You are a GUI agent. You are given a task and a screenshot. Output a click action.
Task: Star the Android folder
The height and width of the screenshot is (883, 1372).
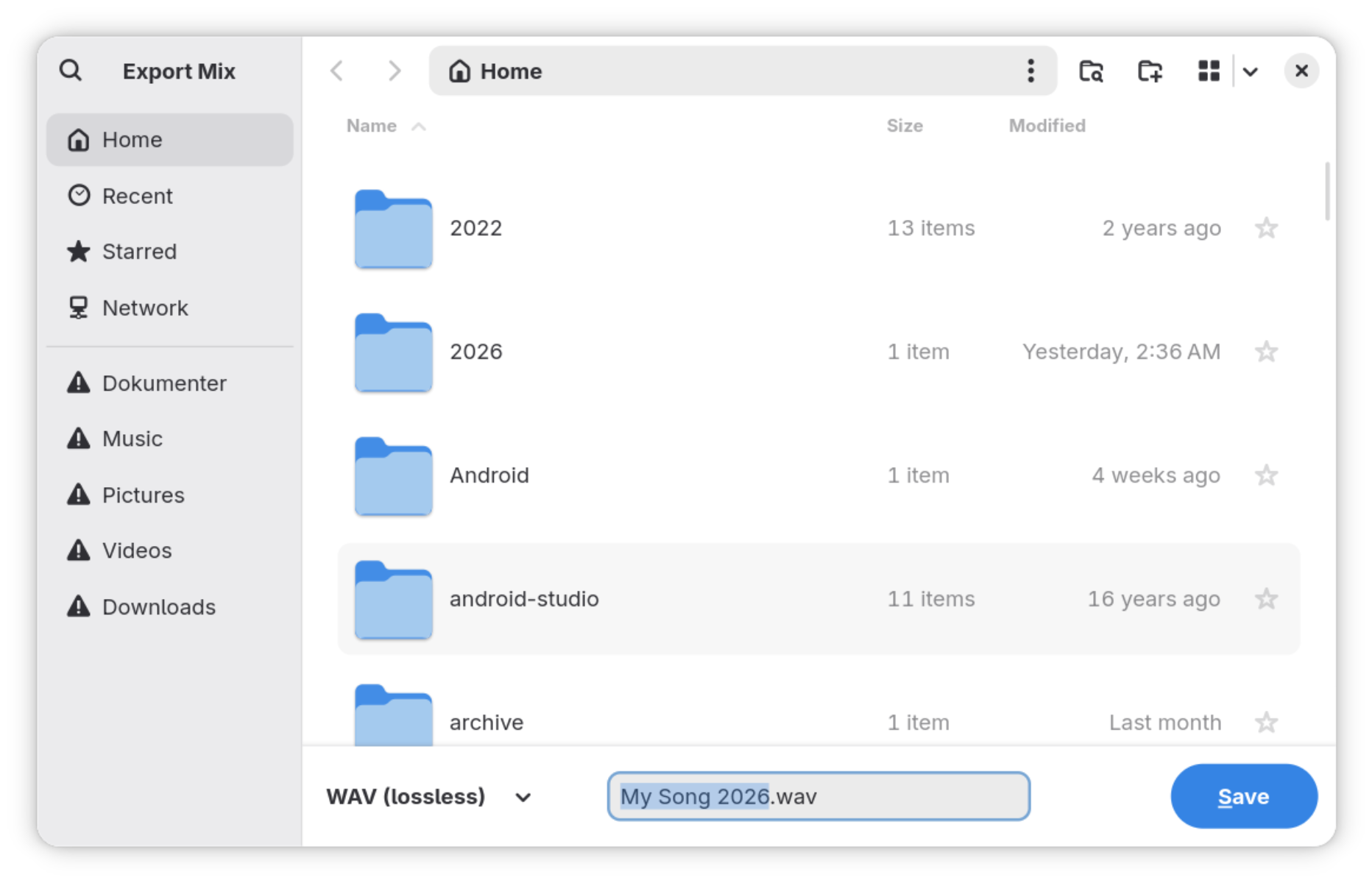[1266, 475]
